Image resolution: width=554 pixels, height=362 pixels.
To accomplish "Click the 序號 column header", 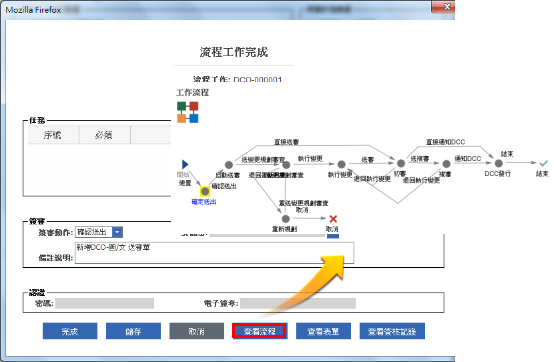I will 53,135.
